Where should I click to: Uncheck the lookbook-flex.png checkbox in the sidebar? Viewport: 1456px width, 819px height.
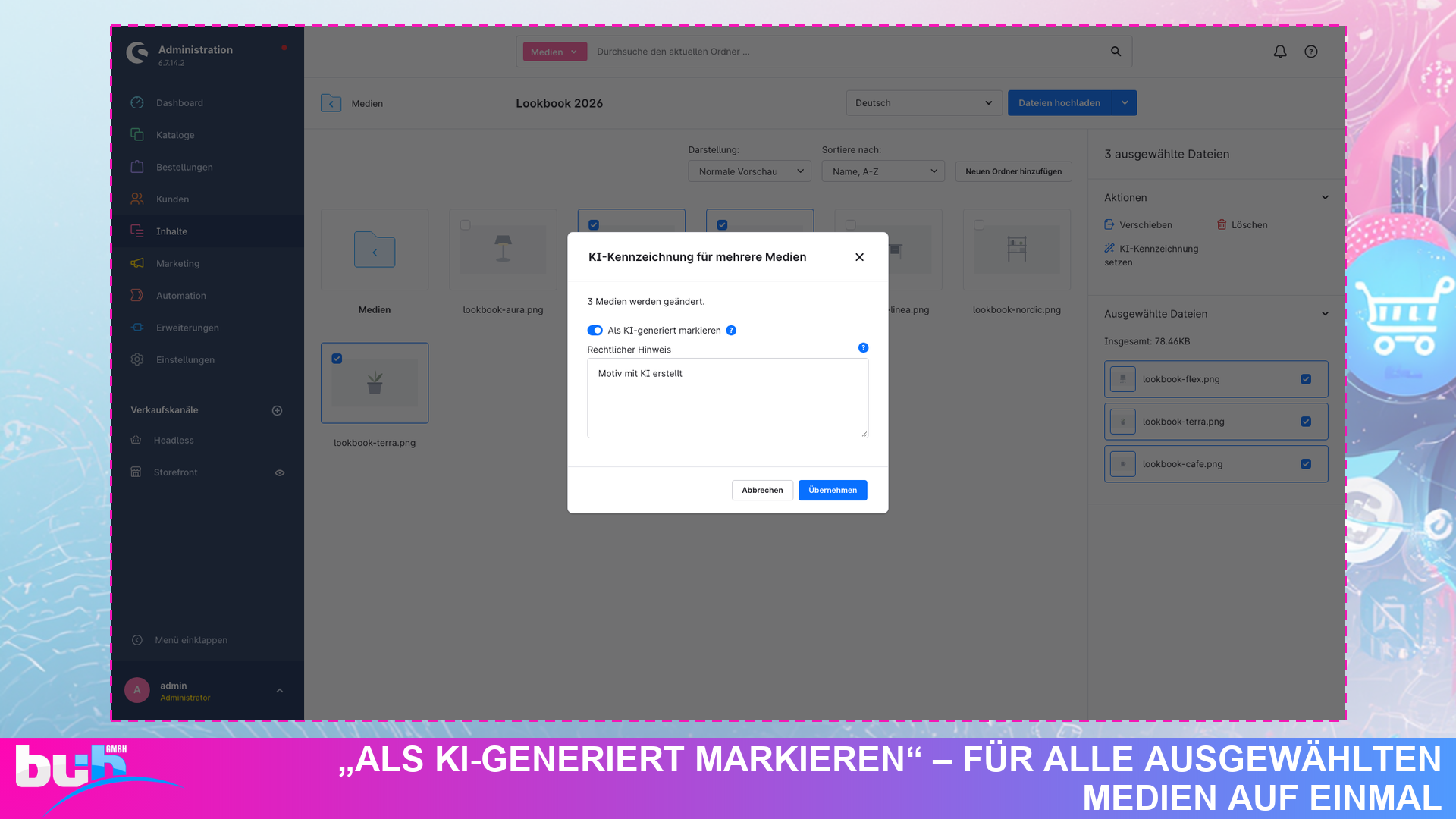pyautogui.click(x=1306, y=379)
